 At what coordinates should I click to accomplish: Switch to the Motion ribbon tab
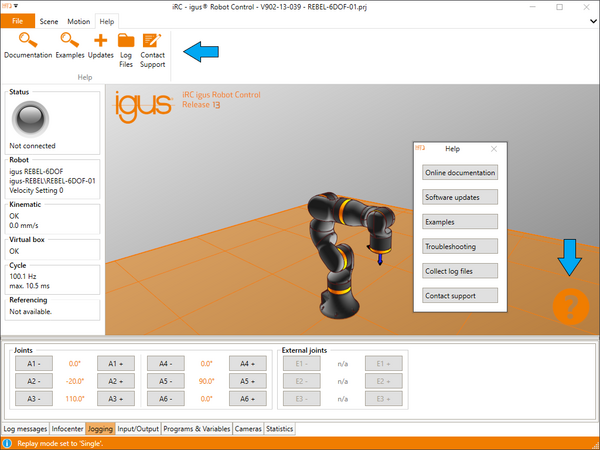pos(77,20)
